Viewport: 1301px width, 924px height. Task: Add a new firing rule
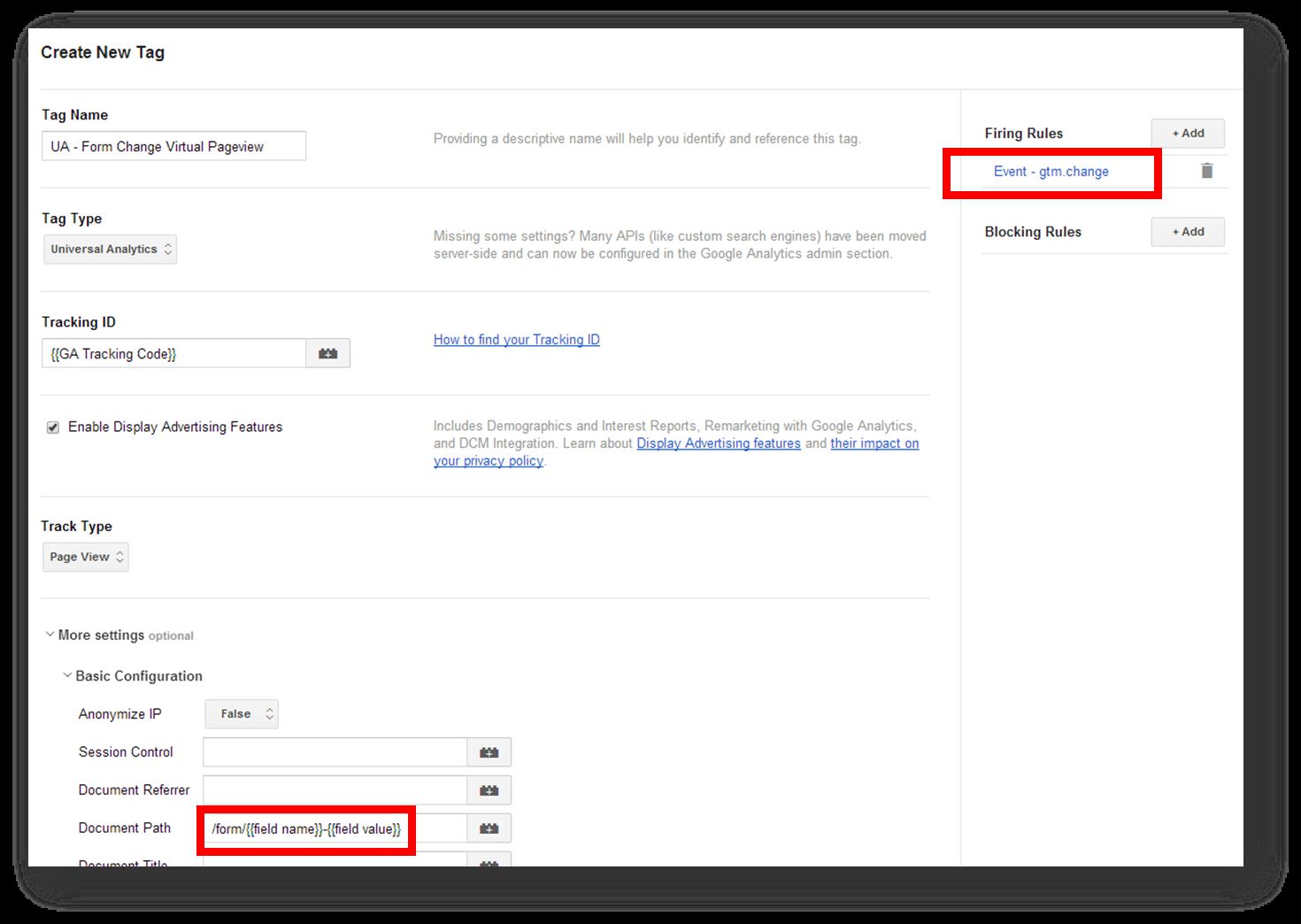(1188, 134)
